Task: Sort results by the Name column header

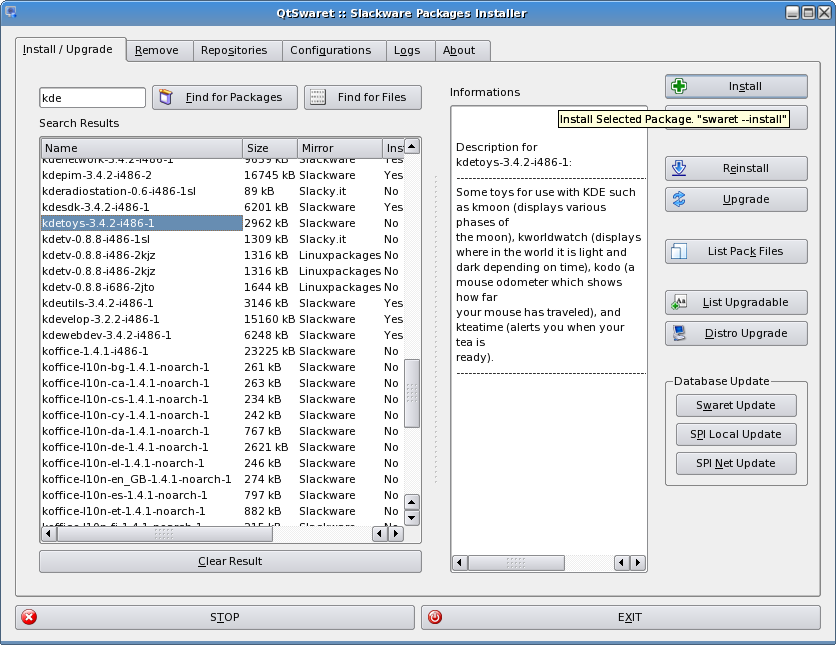Action: pos(141,148)
